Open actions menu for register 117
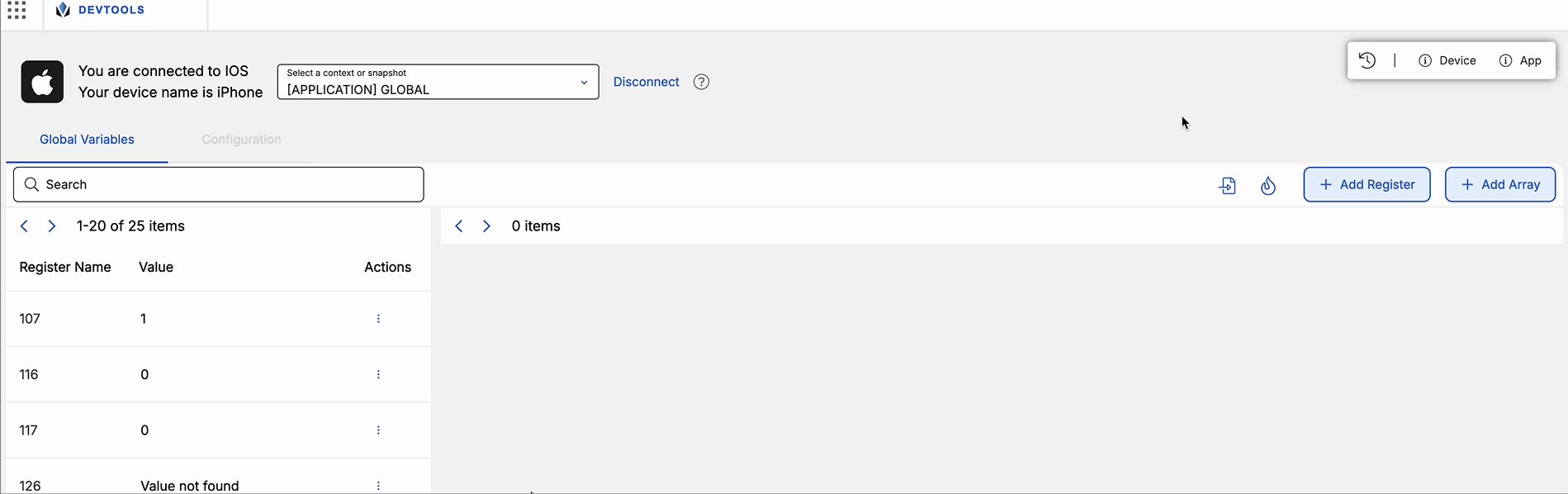Viewport: 1568px width, 494px height. click(378, 430)
